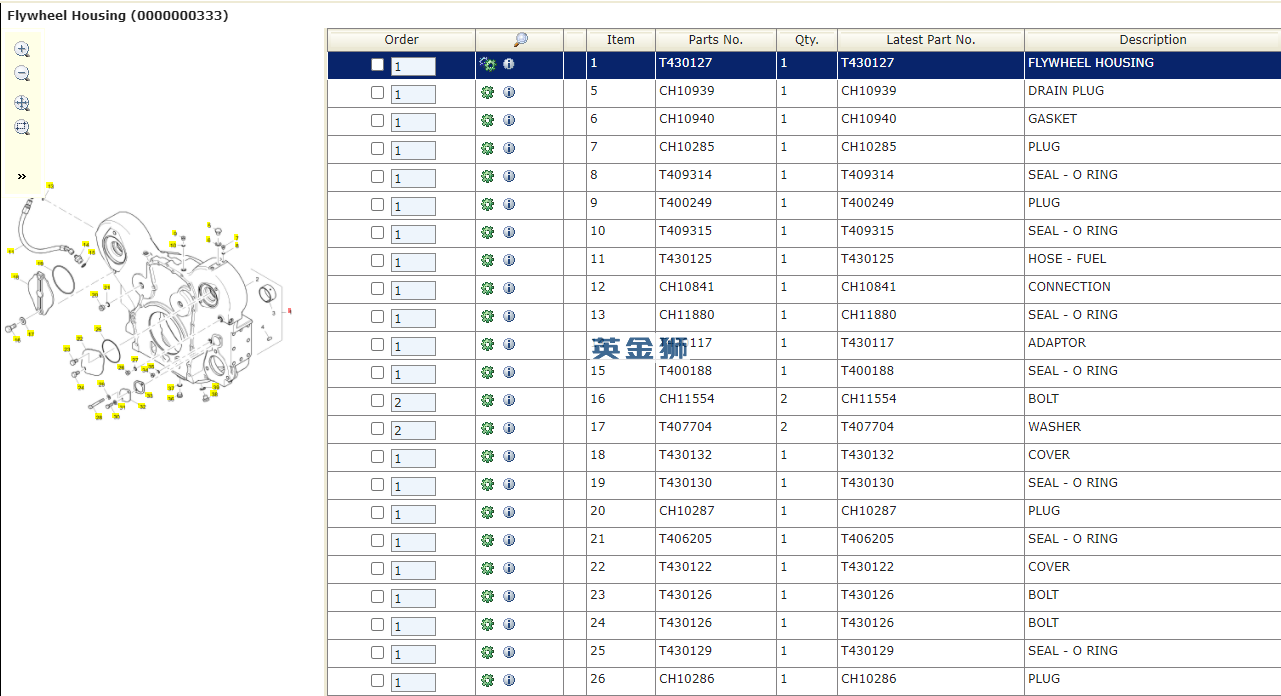Open info icon for part T430122 COVER
1281x696 pixels.
pos(509,568)
